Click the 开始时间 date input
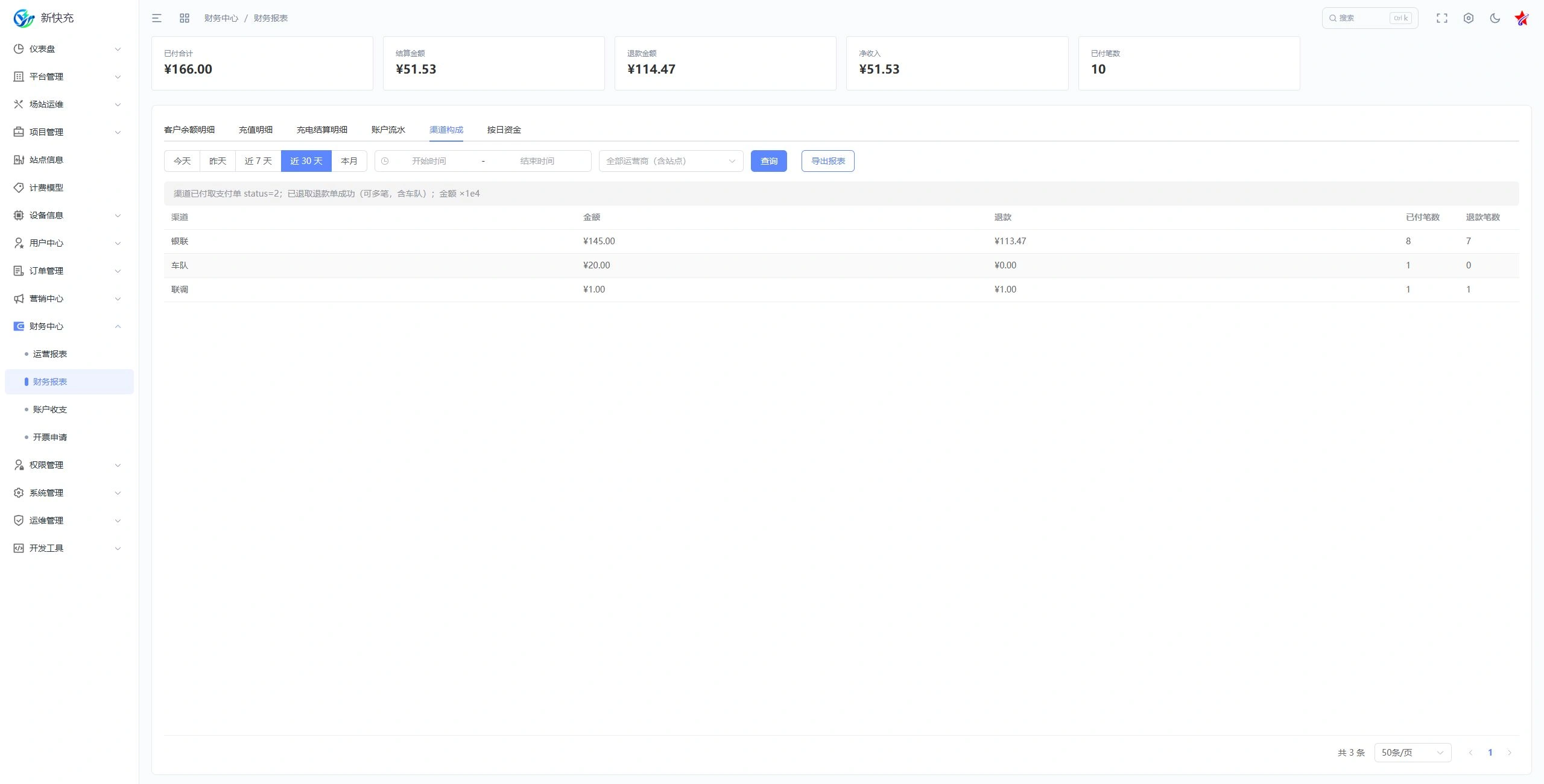 (429, 161)
